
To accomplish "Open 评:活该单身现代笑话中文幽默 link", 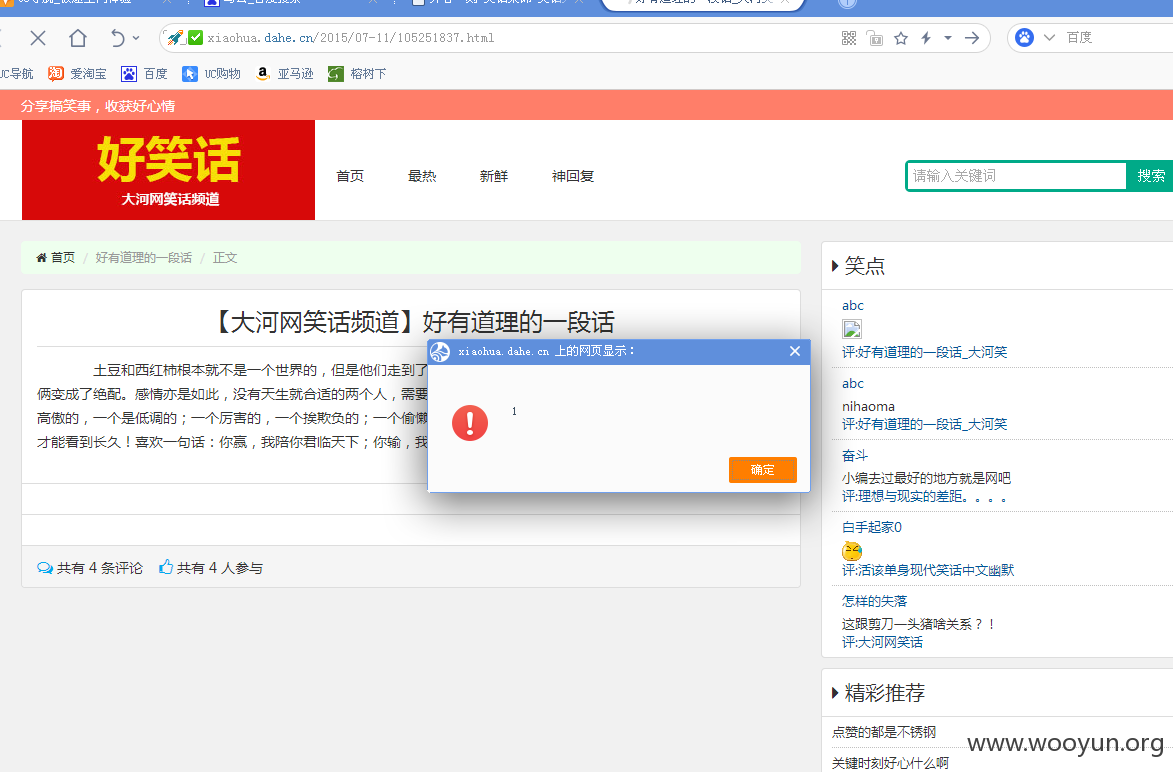I will tap(928, 570).
